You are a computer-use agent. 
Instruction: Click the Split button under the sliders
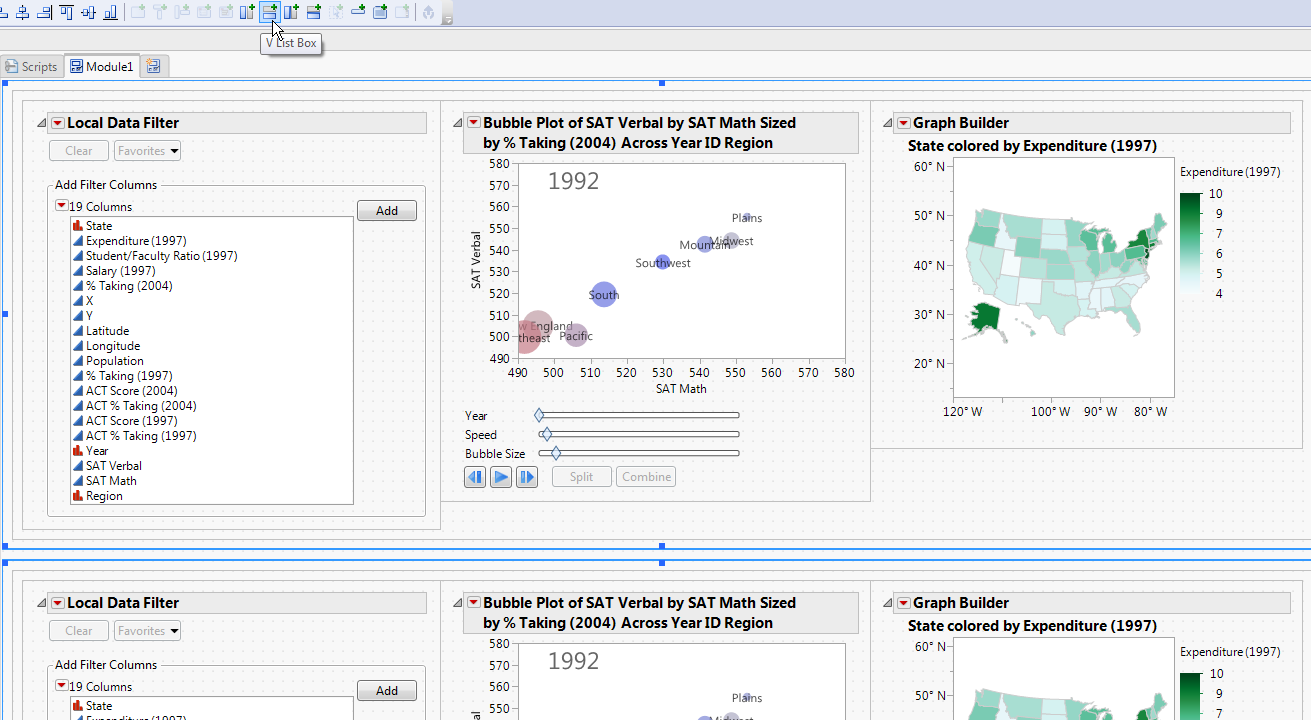pos(581,477)
